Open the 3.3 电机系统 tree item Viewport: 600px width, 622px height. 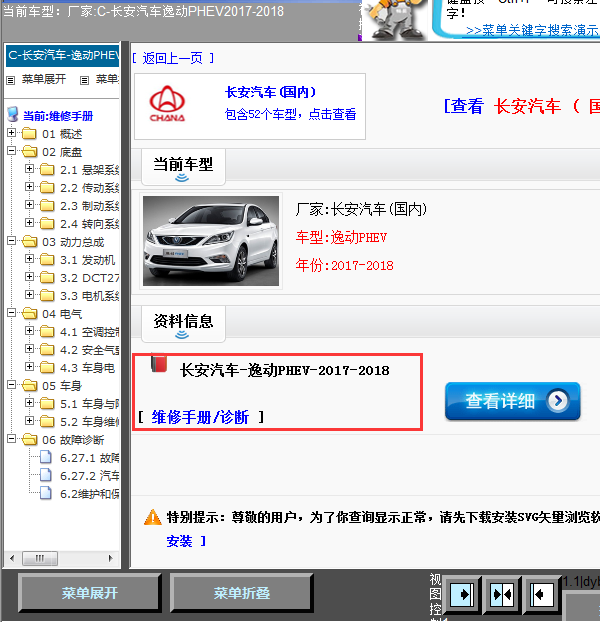point(90,296)
